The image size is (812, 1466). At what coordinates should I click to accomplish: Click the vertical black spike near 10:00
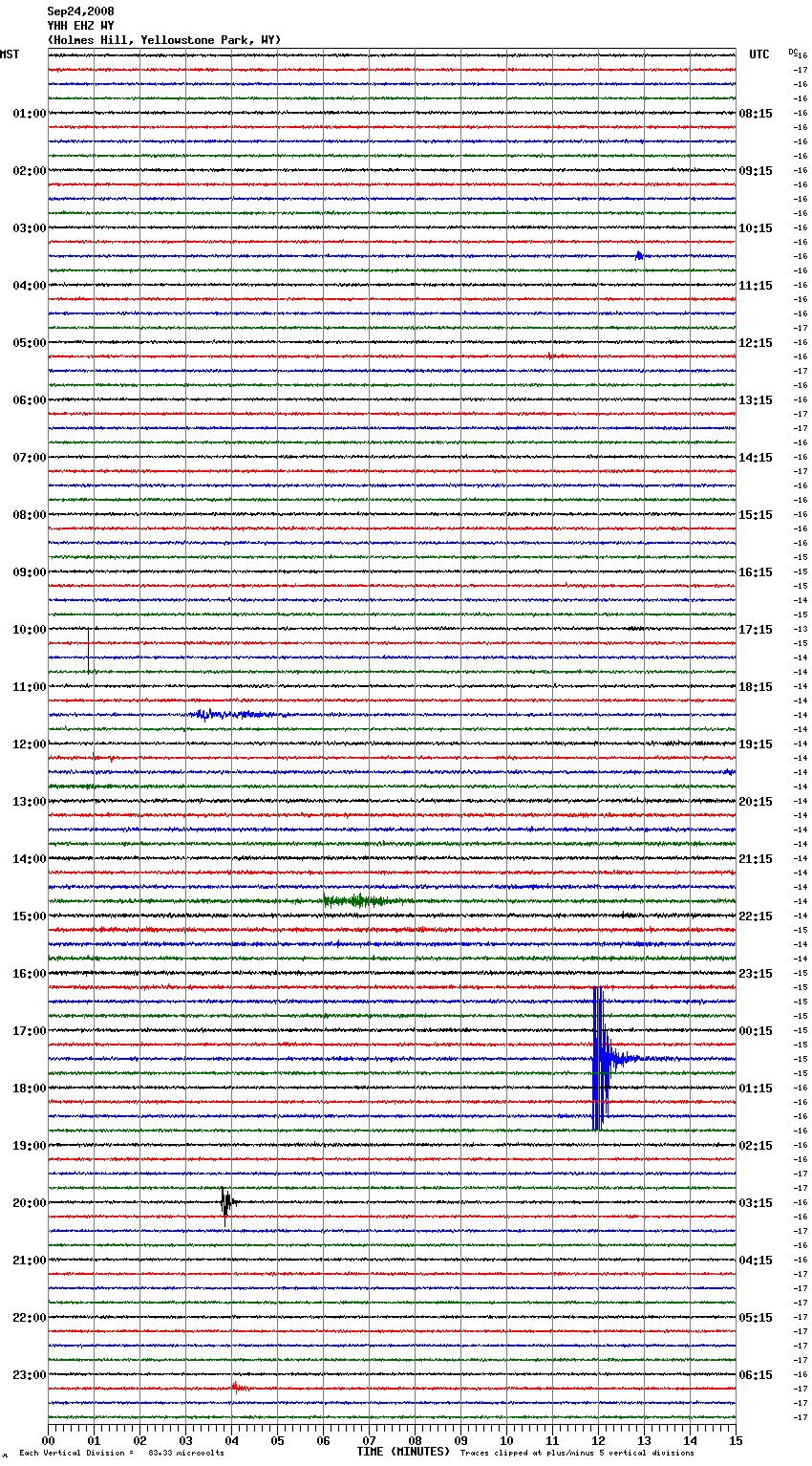[89, 651]
